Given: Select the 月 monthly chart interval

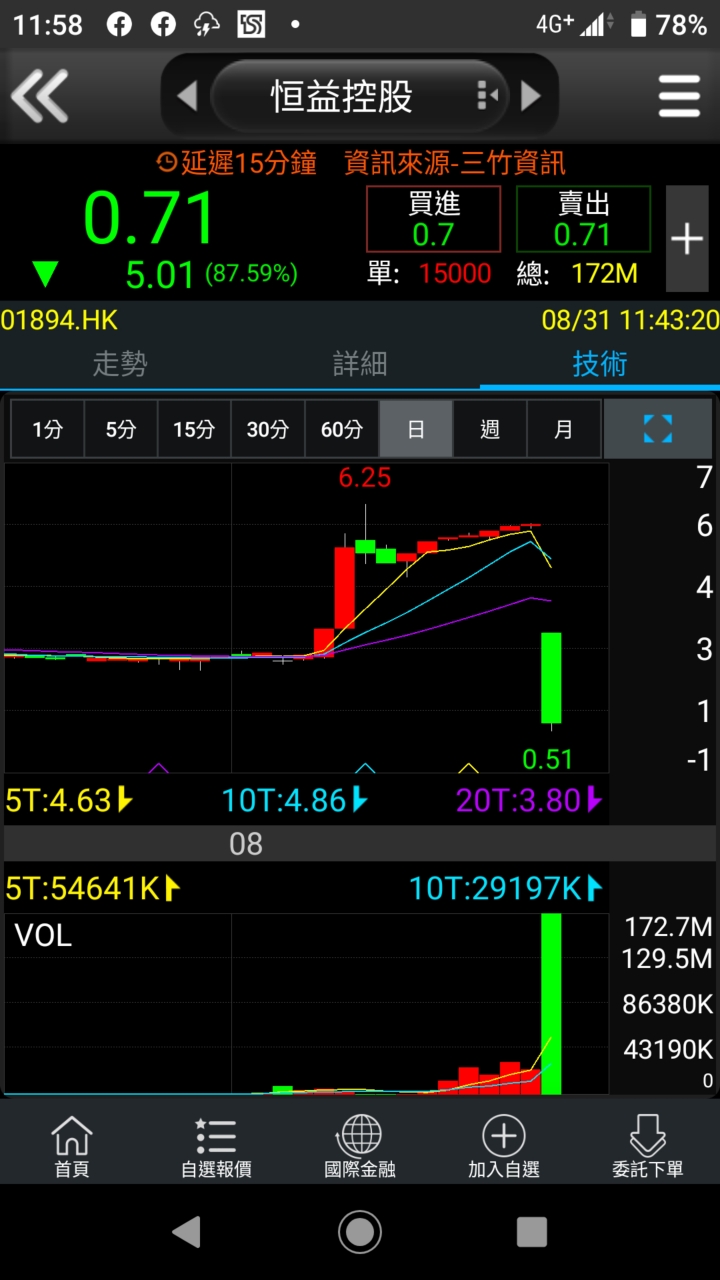Looking at the screenshot, I should point(564,429).
